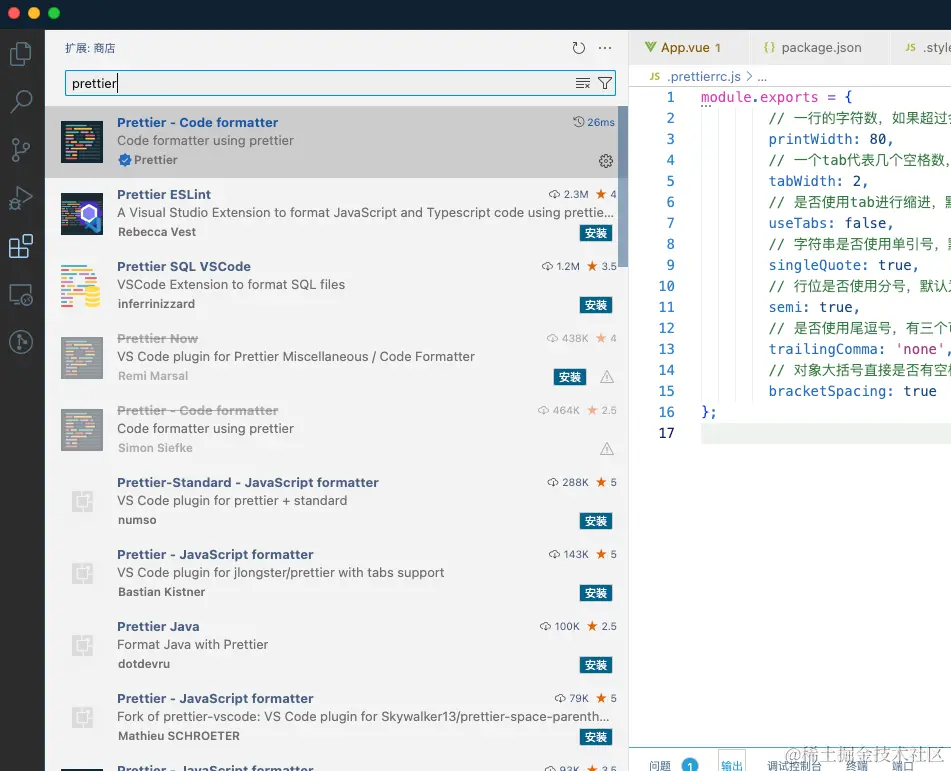Refresh the extensions marketplace list

pos(579,48)
